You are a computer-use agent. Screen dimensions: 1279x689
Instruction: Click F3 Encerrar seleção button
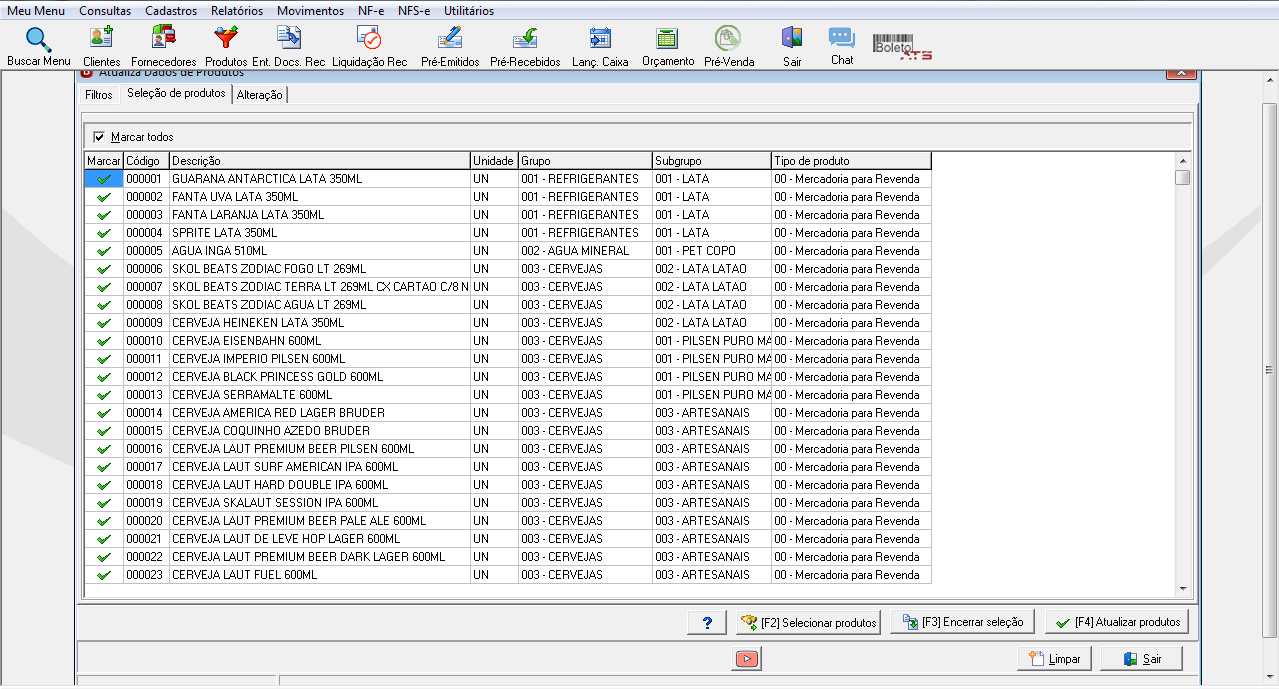coord(962,622)
